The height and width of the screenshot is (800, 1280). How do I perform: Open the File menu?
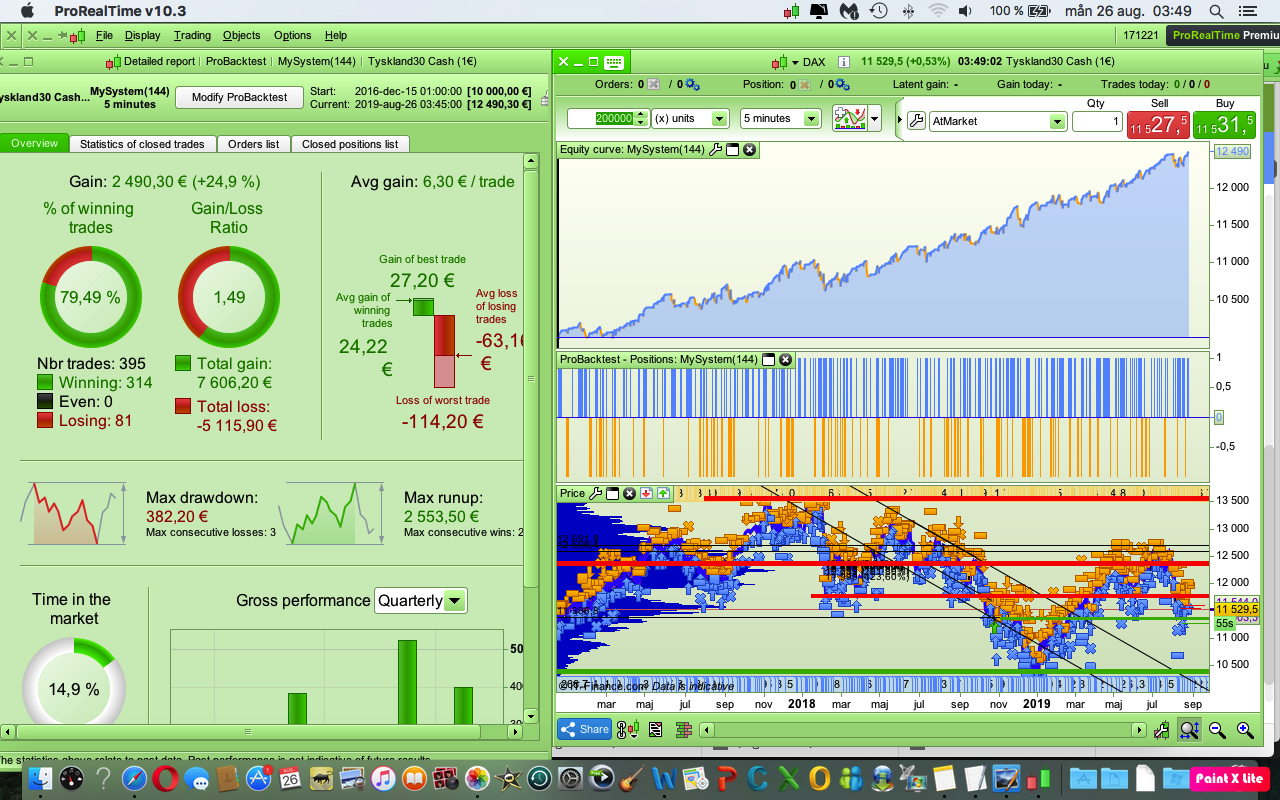click(x=104, y=35)
